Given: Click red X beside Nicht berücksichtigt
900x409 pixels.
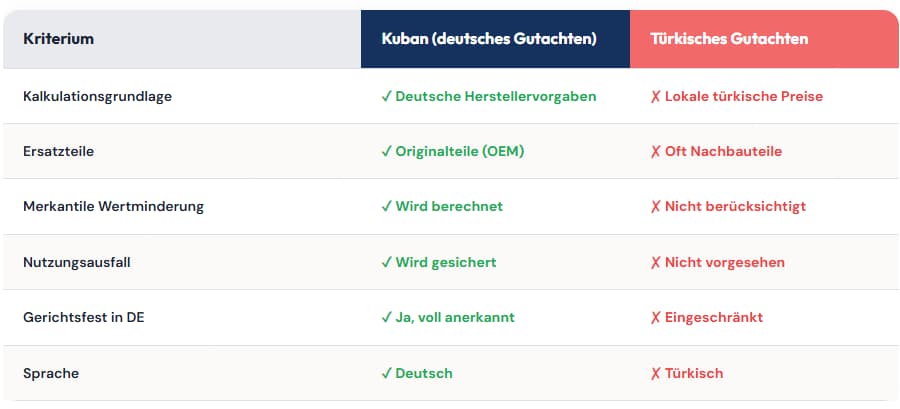Looking at the screenshot, I should click(x=655, y=207).
